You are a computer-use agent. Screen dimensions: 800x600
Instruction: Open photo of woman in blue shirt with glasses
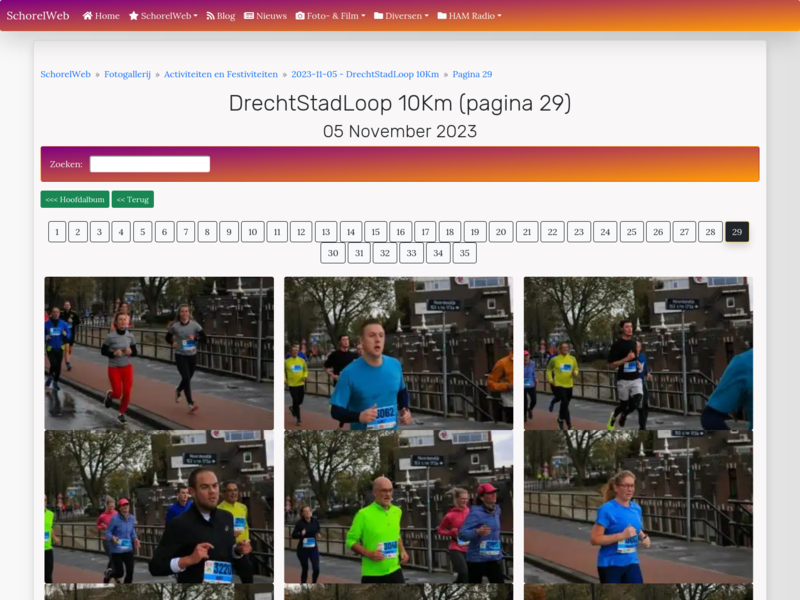pos(638,507)
